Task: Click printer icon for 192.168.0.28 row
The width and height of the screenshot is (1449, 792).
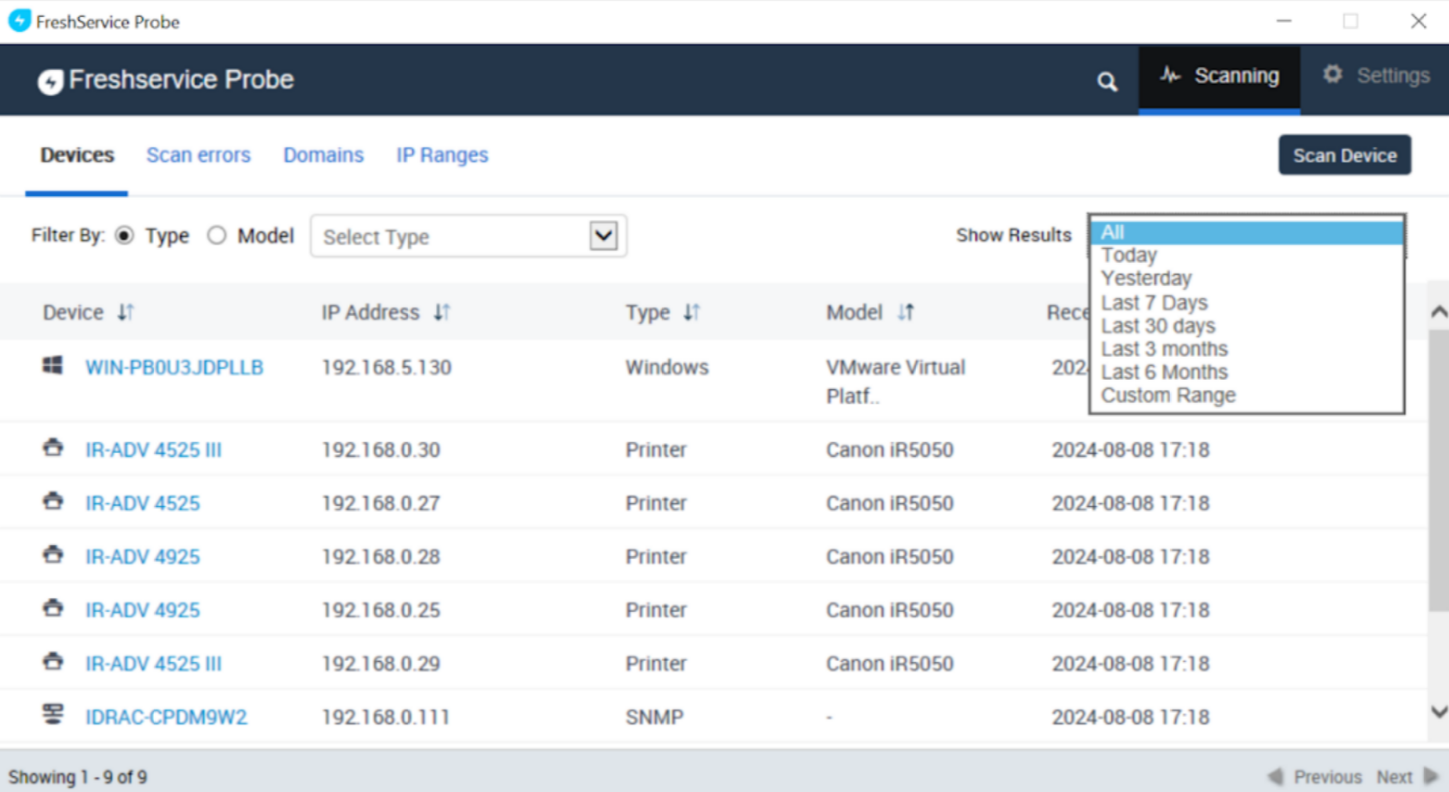Action: pyautogui.click(x=53, y=554)
